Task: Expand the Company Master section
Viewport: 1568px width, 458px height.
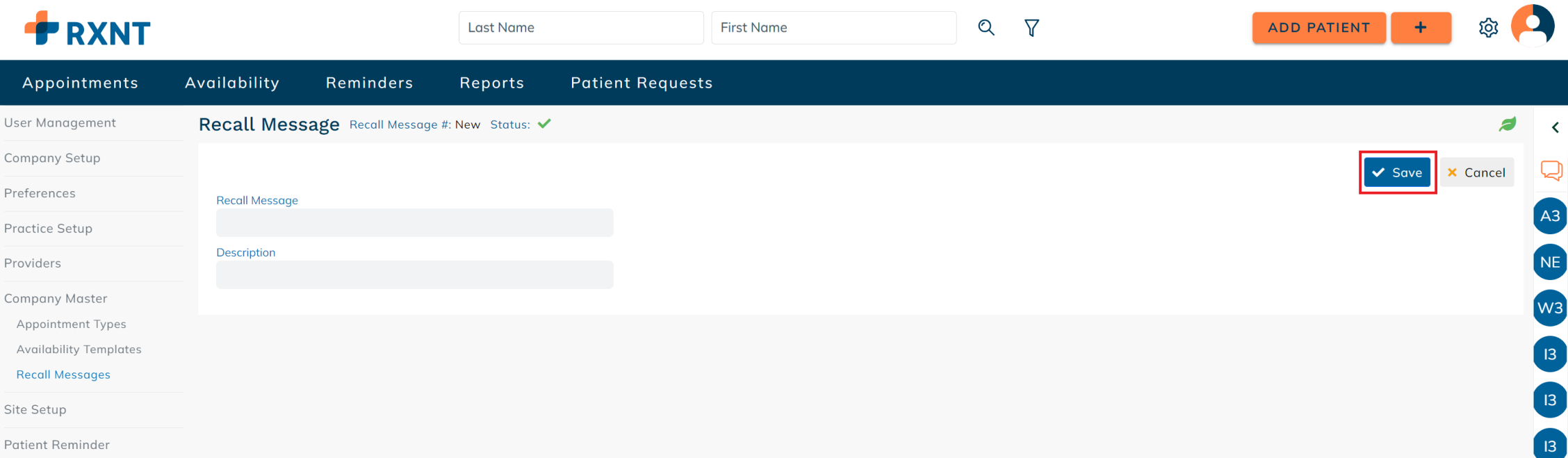Action: [56, 299]
